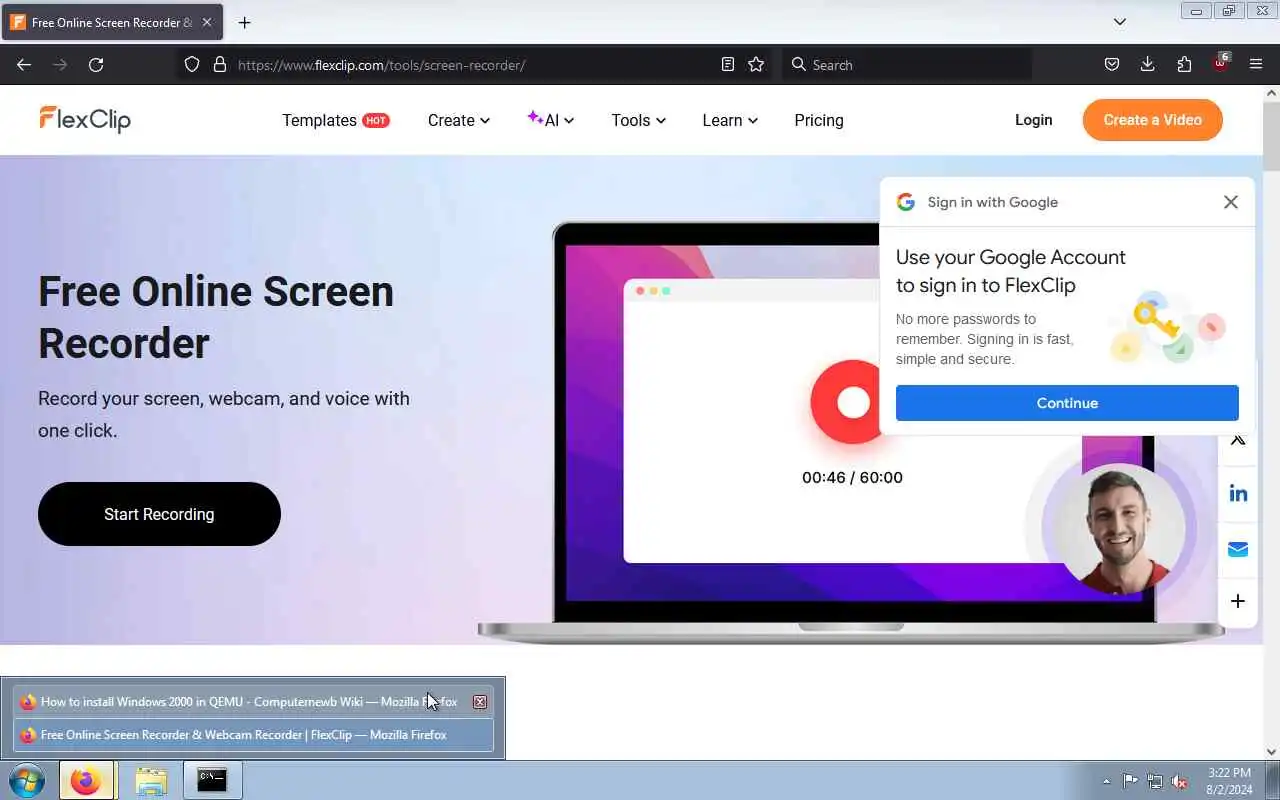Open the Save to Pocket icon
Image resolution: width=1280 pixels, height=800 pixels.
1111,64
